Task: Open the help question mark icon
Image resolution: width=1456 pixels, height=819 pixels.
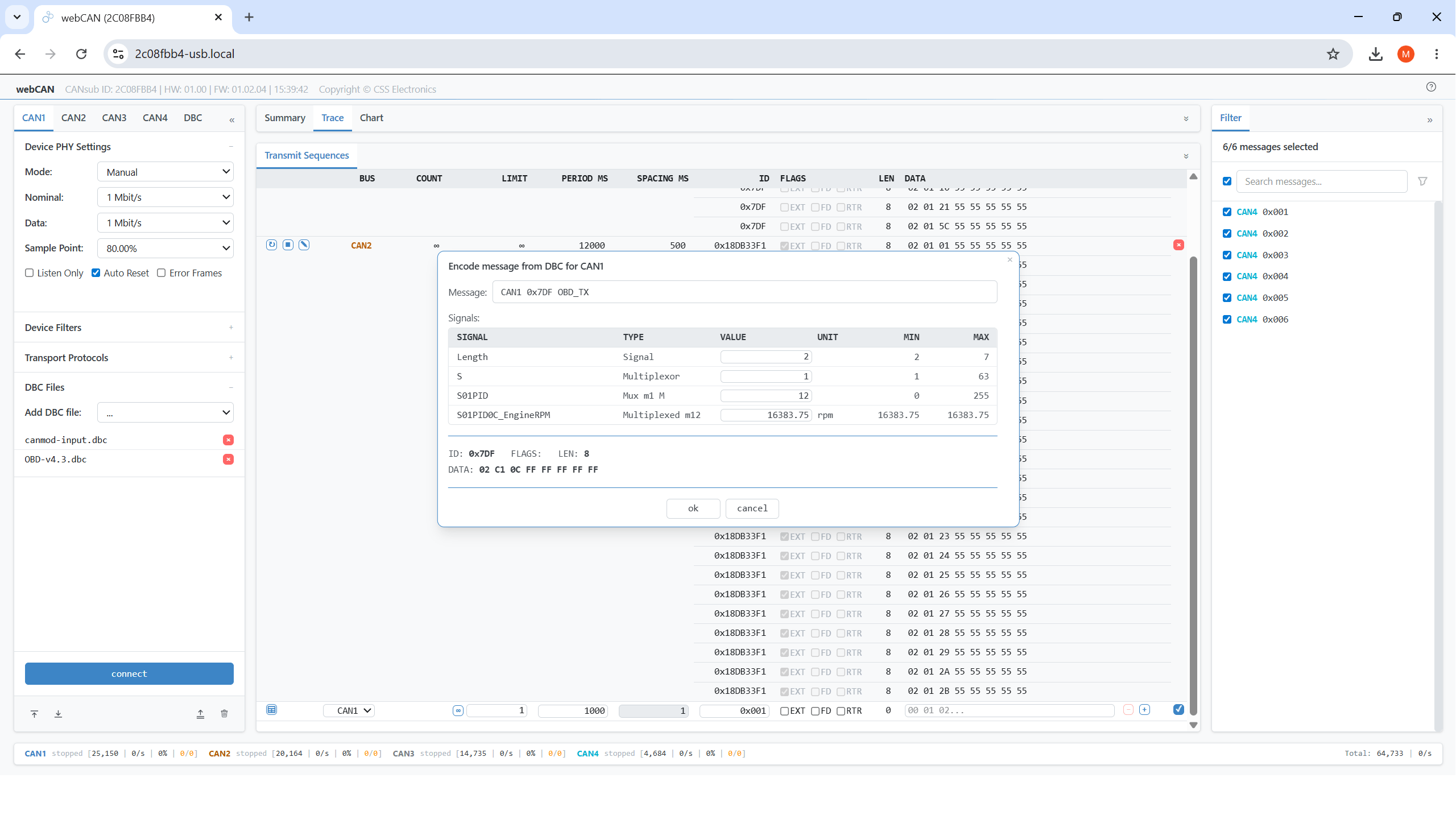Action: pyautogui.click(x=1431, y=87)
